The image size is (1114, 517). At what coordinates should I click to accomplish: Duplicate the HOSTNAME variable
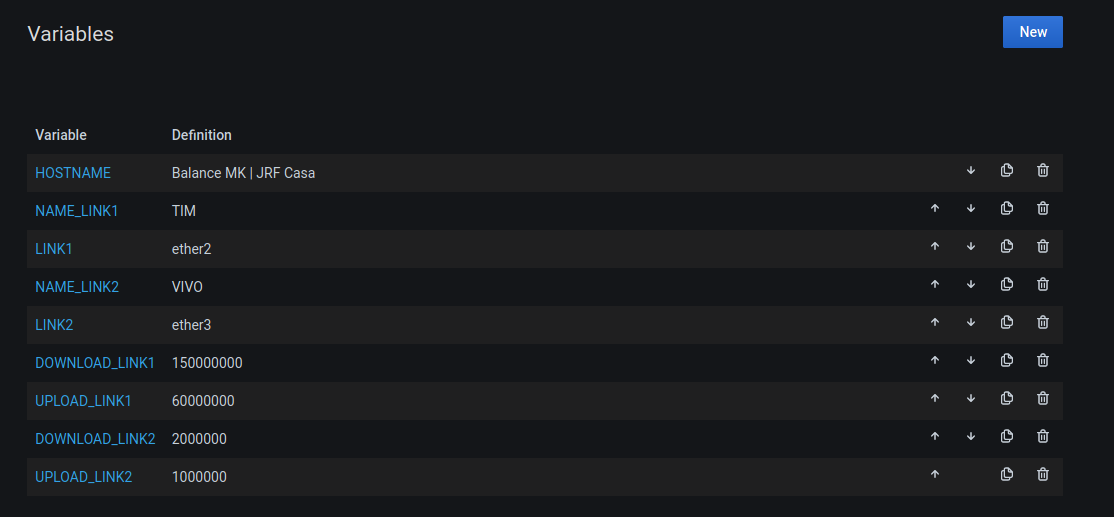(x=1007, y=171)
